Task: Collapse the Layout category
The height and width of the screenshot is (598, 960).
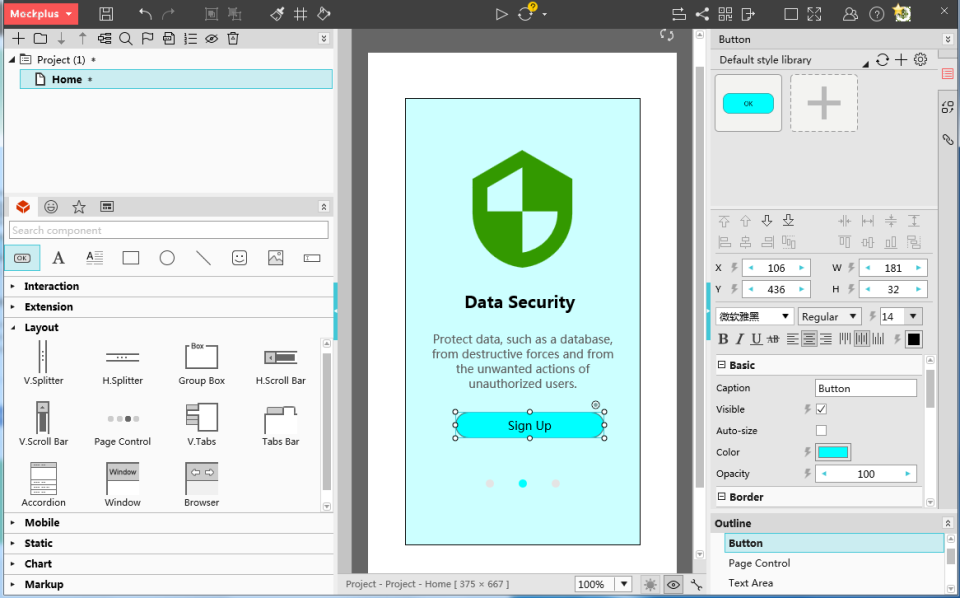Action: click(41, 327)
